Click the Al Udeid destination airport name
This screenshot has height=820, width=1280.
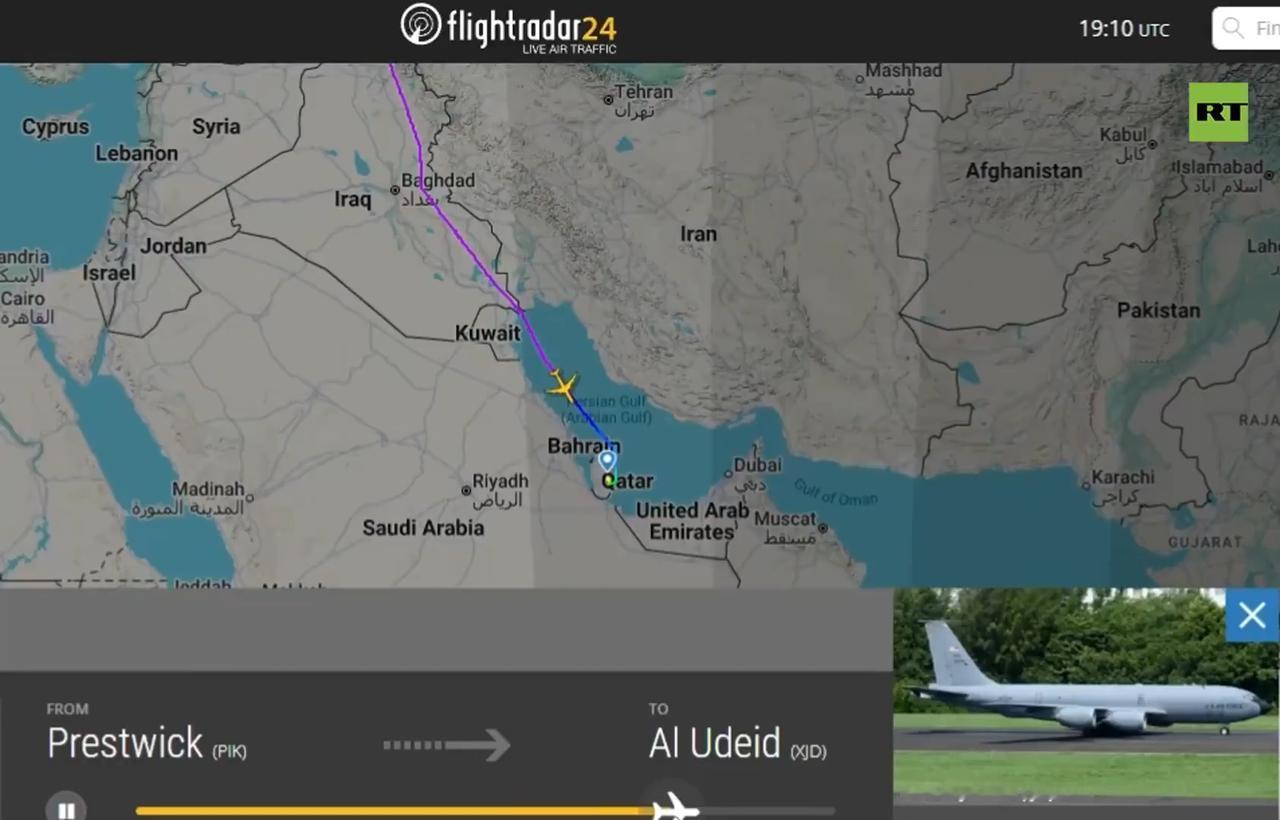715,744
